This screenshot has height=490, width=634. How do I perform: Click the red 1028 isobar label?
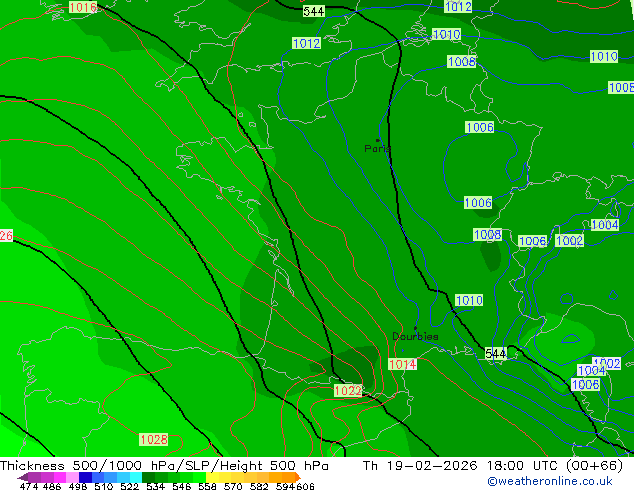tap(154, 439)
